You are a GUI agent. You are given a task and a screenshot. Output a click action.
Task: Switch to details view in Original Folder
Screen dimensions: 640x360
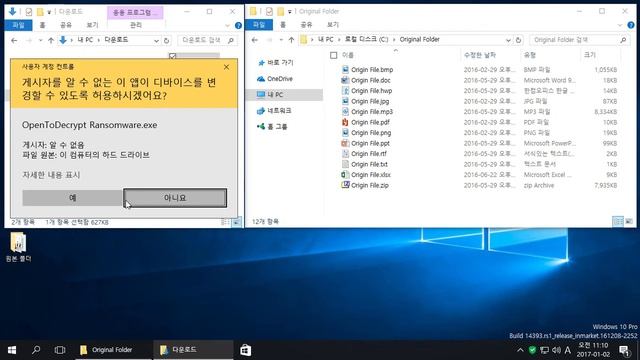[x=618, y=221]
